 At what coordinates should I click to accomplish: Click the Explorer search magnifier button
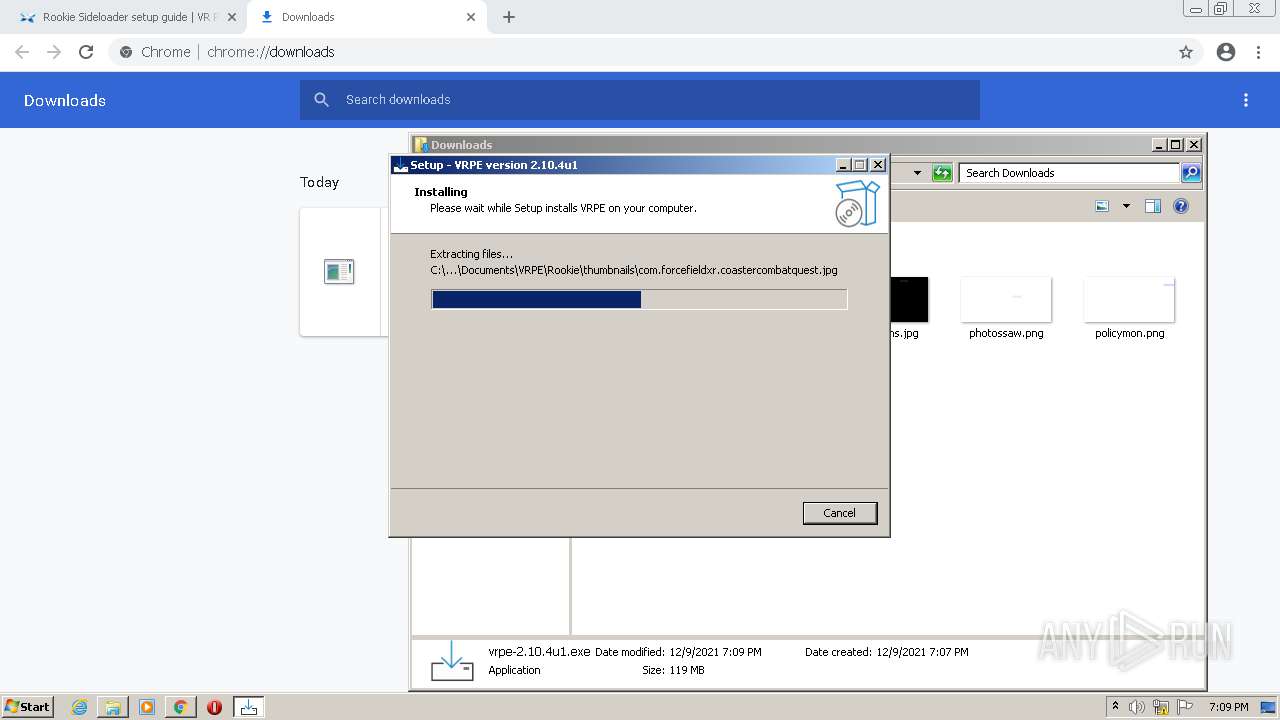point(1190,173)
